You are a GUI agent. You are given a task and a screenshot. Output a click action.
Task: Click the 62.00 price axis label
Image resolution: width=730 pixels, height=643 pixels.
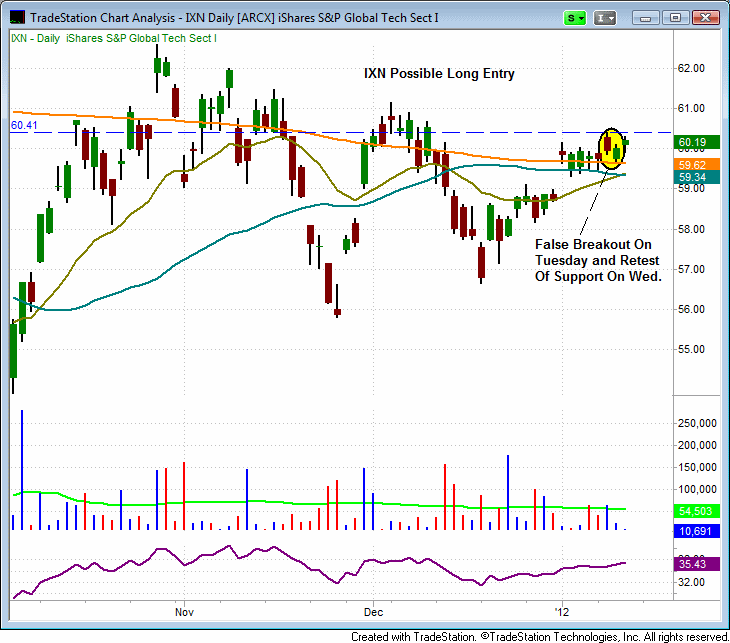[691, 68]
